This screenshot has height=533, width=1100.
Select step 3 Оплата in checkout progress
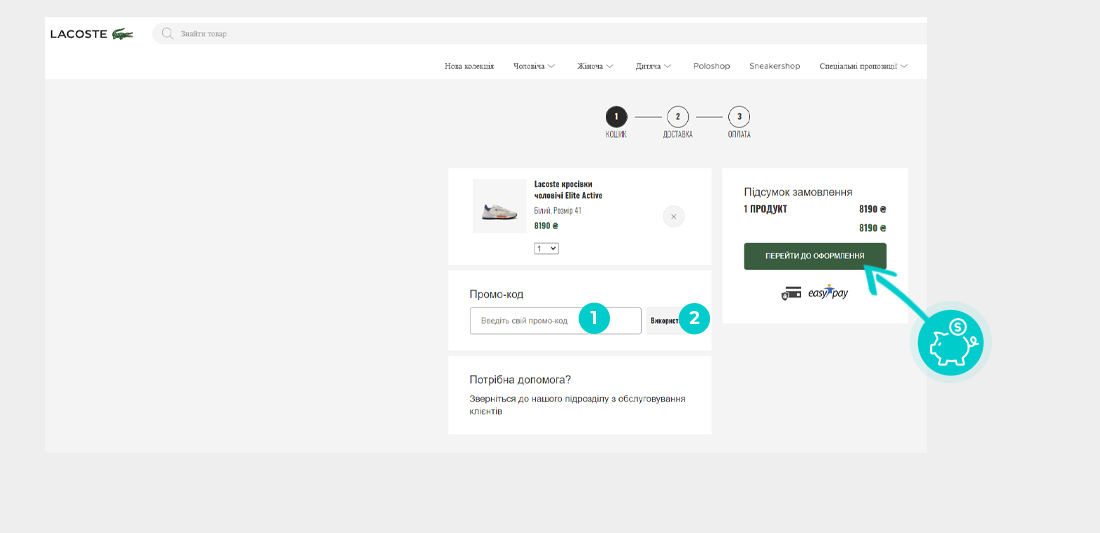pyautogui.click(x=739, y=123)
